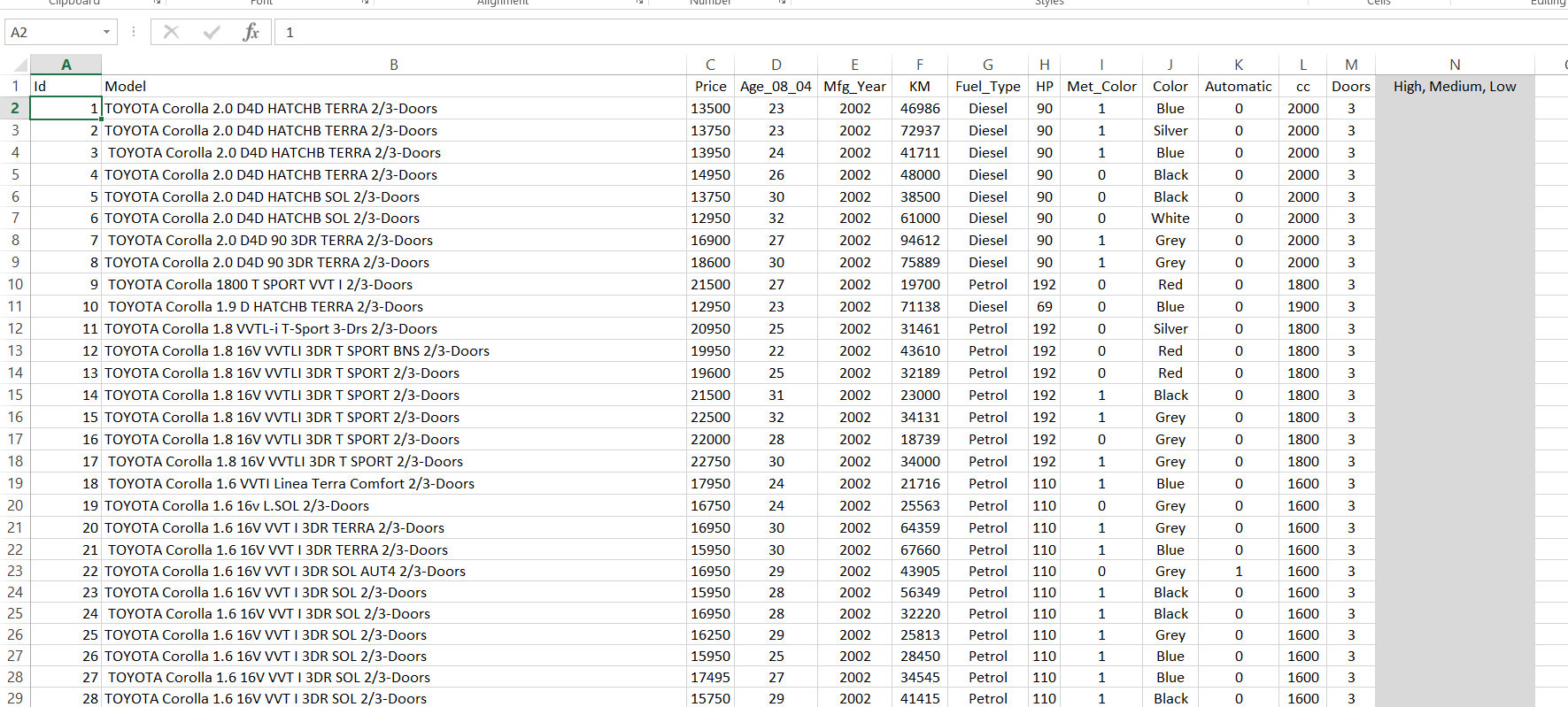Click the 'Color' header cell

pyautogui.click(x=1170, y=86)
